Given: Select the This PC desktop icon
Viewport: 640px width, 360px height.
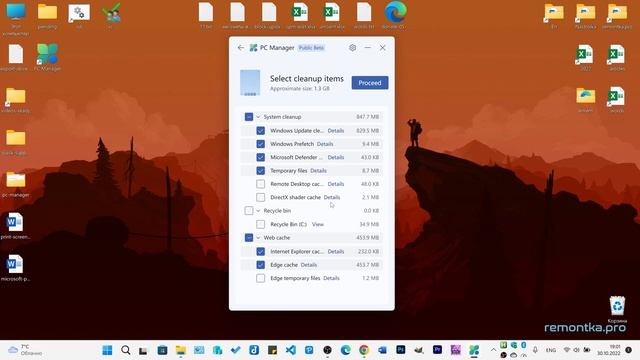Looking at the screenshot, I should [x=16, y=19].
